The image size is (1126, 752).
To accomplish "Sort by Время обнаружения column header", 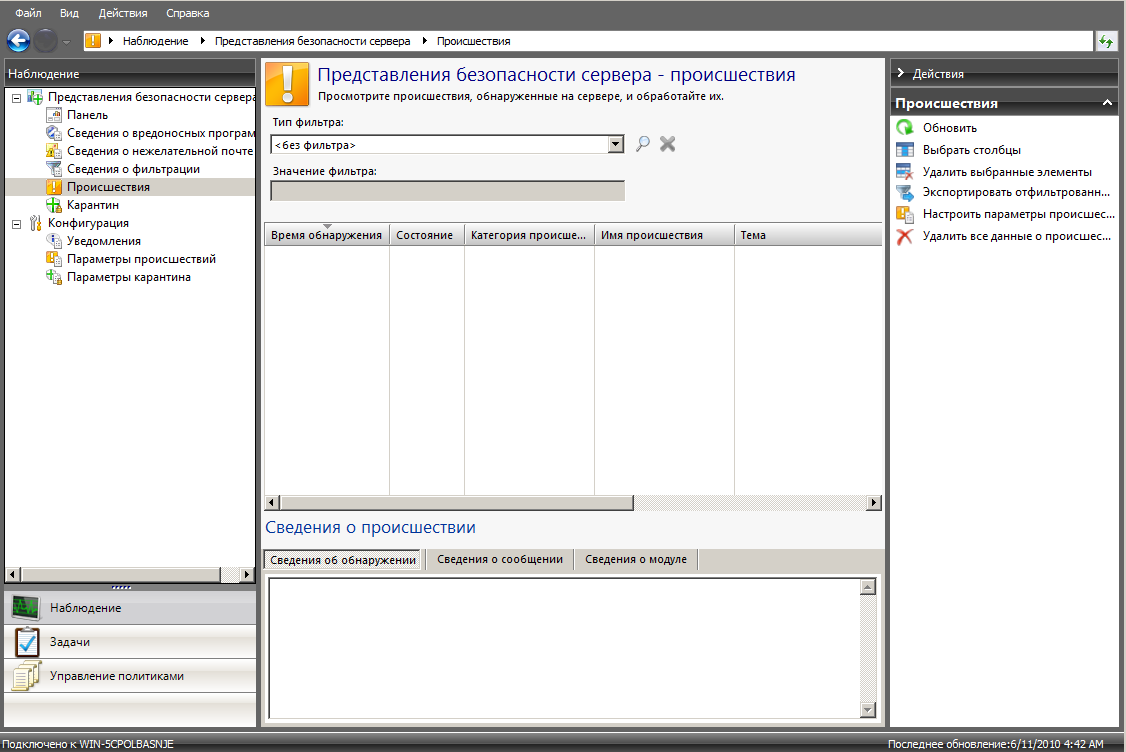I will (x=326, y=236).
